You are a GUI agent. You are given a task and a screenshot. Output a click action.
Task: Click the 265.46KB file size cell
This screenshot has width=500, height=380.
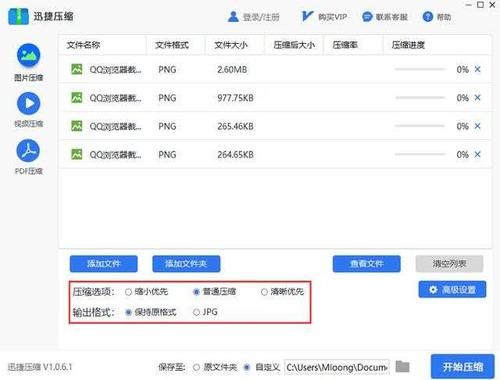tap(235, 126)
